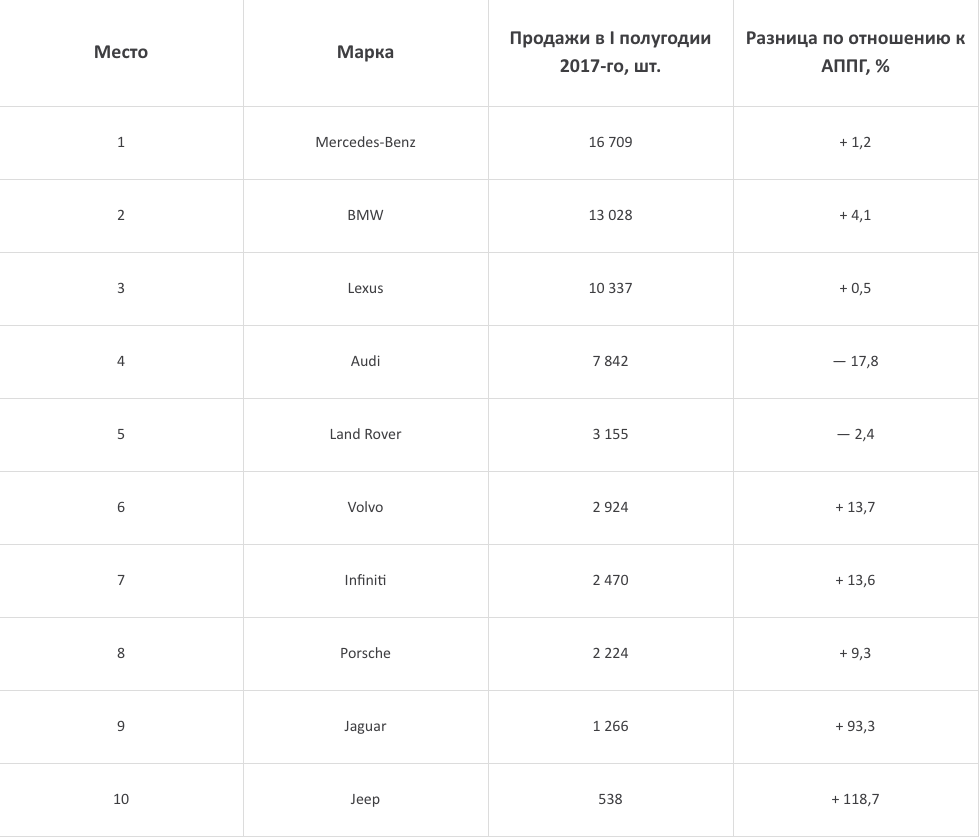The image size is (979, 837).
Task: Select the Porsche brand cell
Action: [365, 653]
